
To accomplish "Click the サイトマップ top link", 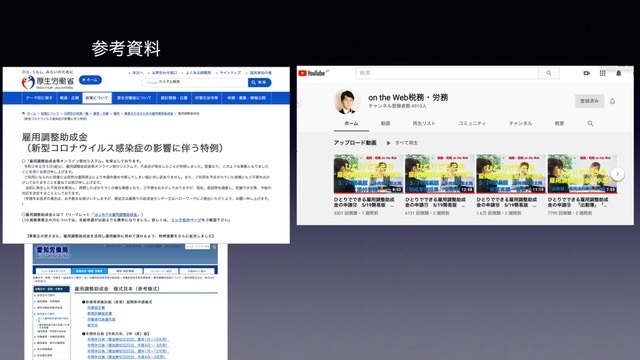I will pyautogui.click(x=230, y=73).
